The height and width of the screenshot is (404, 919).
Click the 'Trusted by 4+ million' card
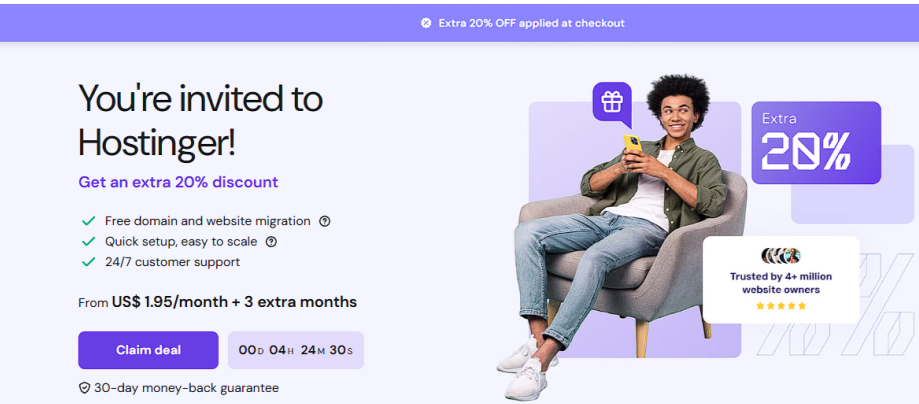pos(781,280)
